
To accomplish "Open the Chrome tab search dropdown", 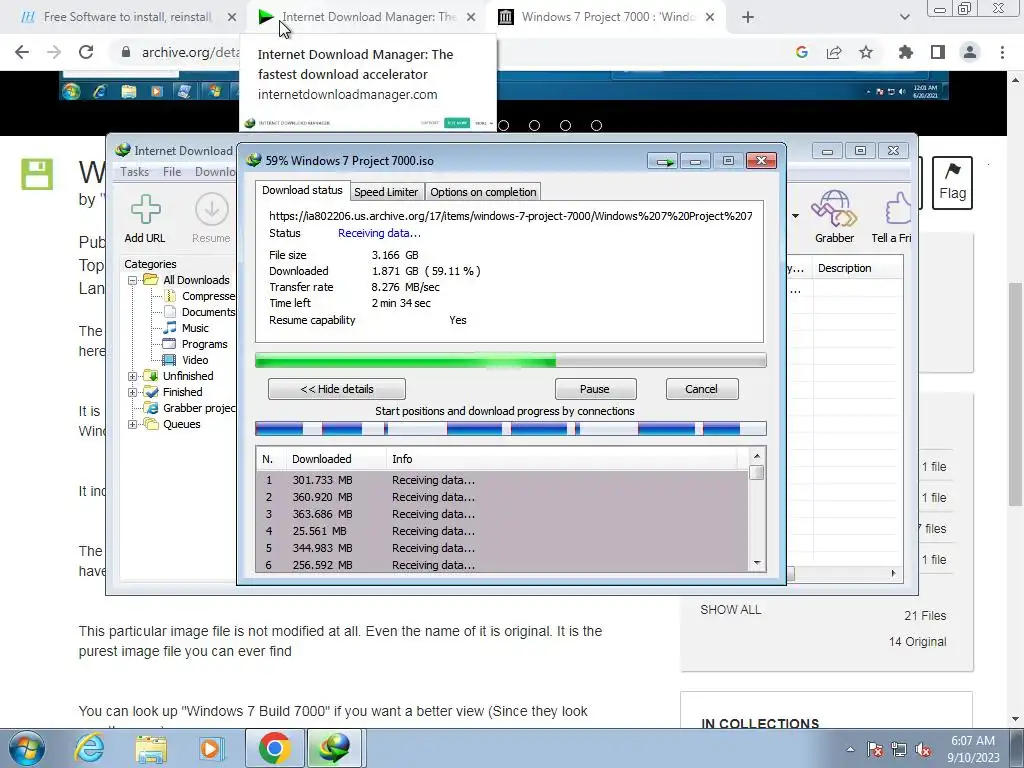I will coord(904,18).
